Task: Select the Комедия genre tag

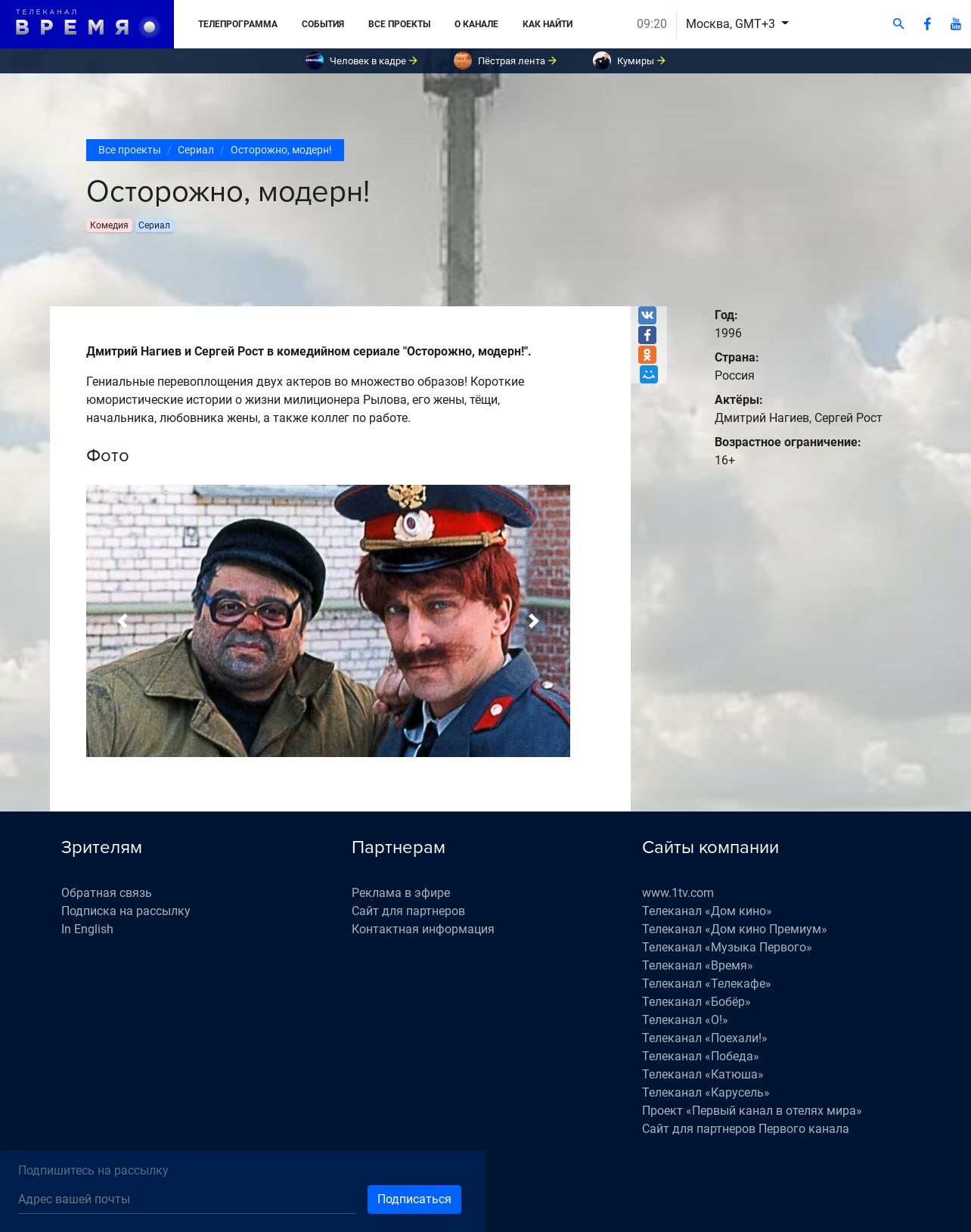Action: 109,225
